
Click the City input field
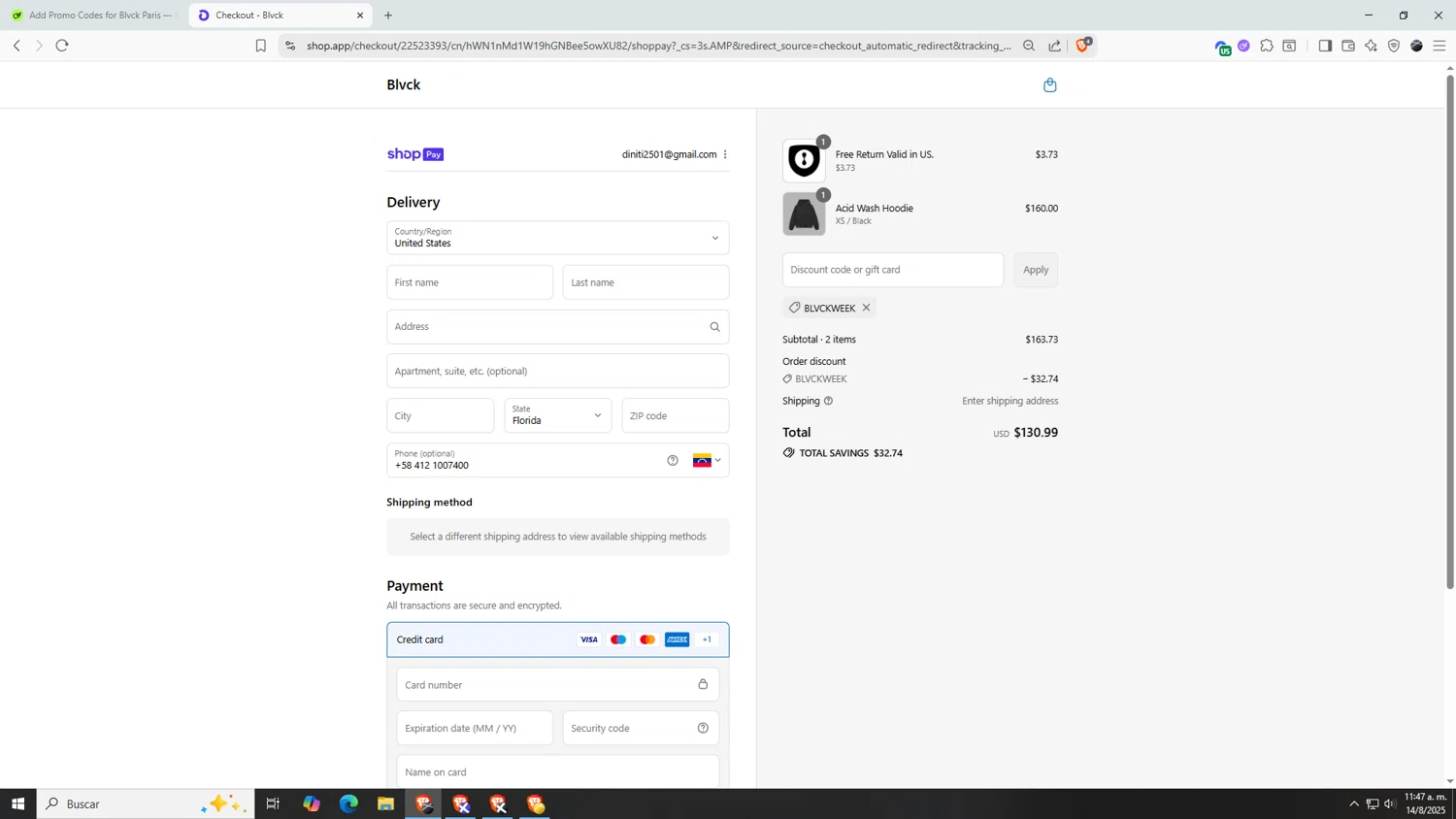pyautogui.click(x=441, y=415)
